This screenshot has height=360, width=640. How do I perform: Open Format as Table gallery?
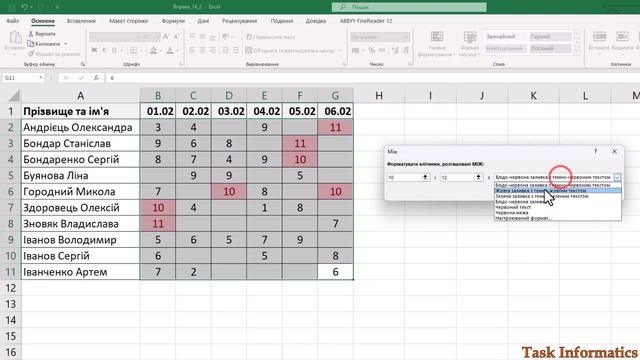[x=470, y=44]
